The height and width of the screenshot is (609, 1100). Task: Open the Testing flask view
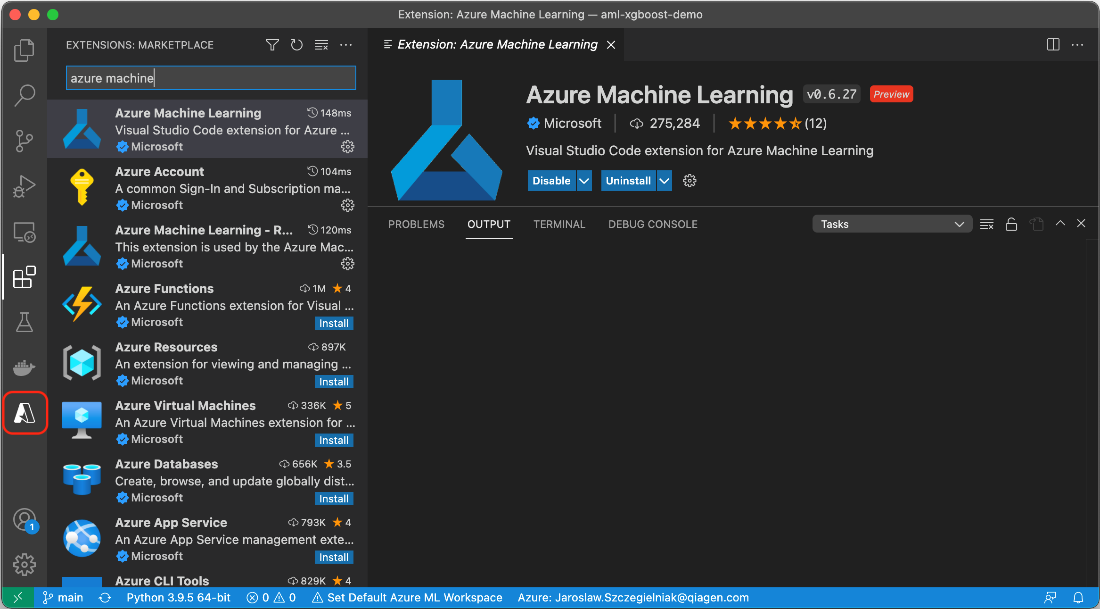click(25, 323)
